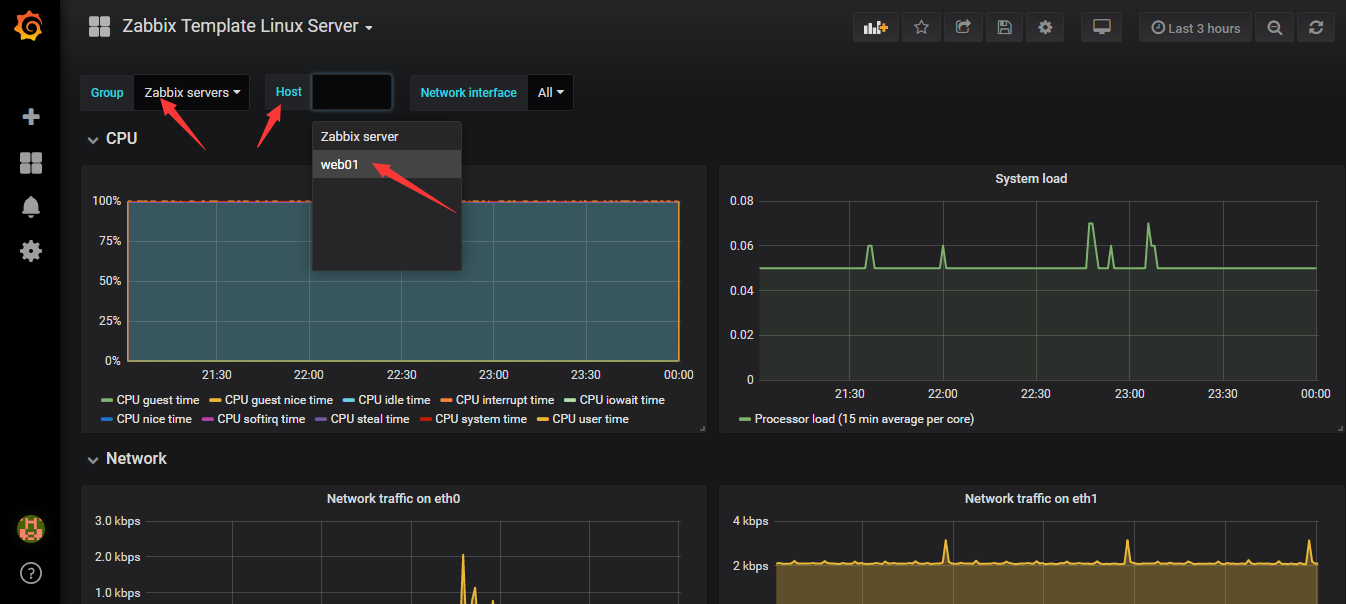1346x604 pixels.
Task: Open the Last 3 hours time picker
Action: click(x=1196, y=28)
